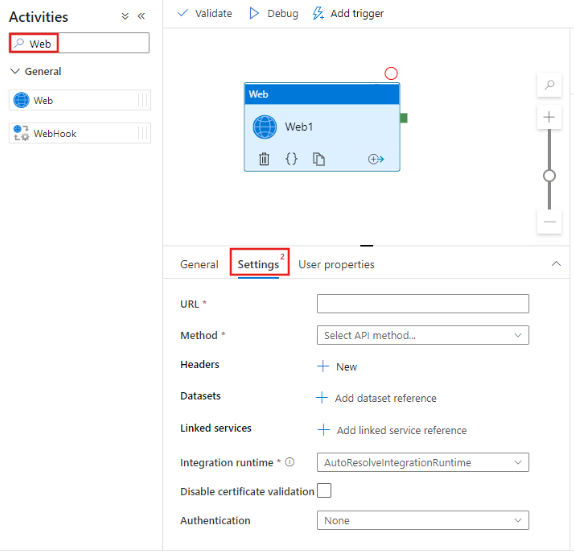
Task: Click the WebHook activity label
Action: [x=55, y=134]
